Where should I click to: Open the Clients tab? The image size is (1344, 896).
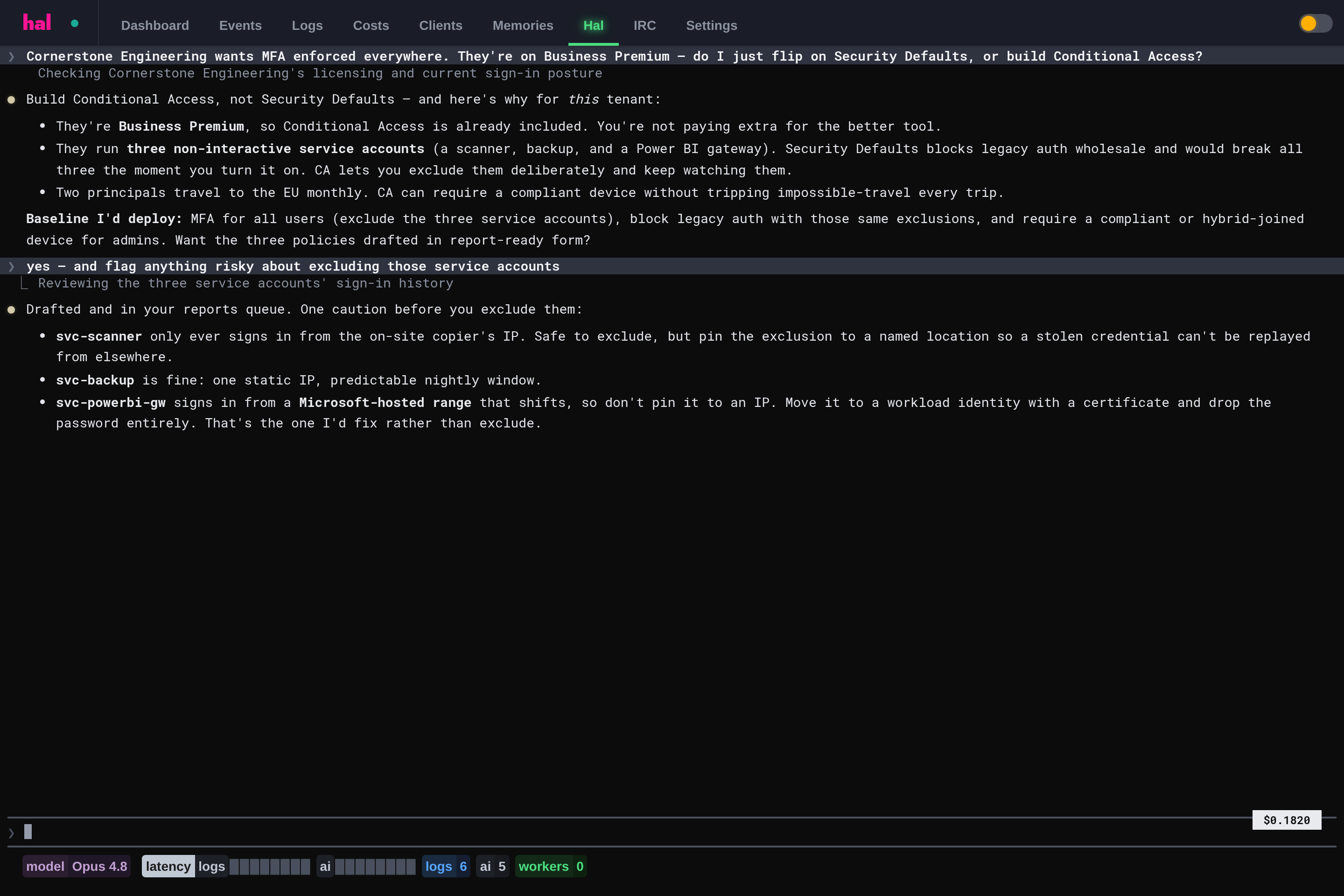point(441,25)
